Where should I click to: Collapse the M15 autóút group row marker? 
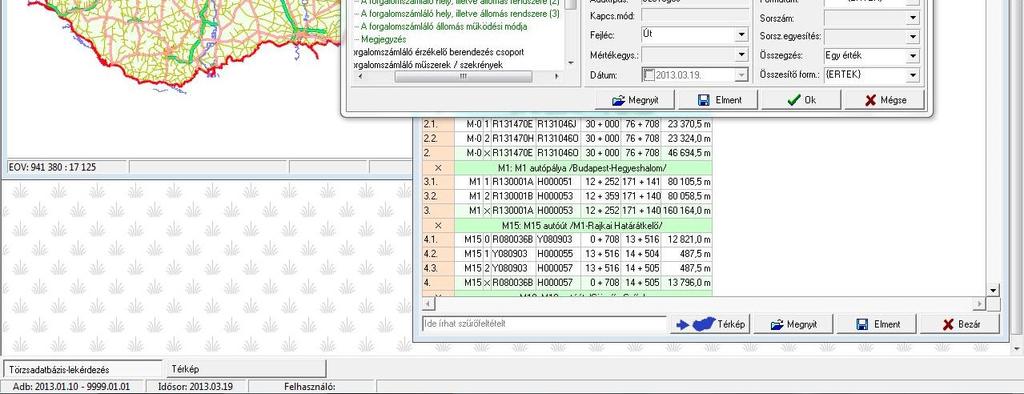pos(438,225)
